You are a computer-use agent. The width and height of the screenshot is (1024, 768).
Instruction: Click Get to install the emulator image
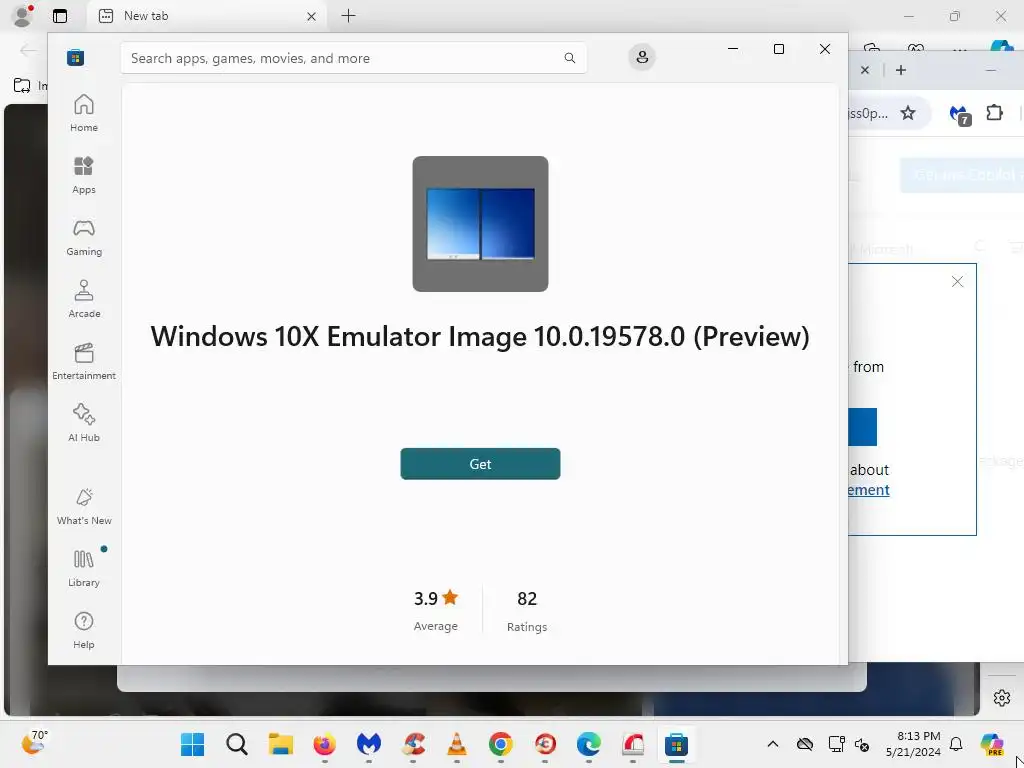click(x=480, y=464)
